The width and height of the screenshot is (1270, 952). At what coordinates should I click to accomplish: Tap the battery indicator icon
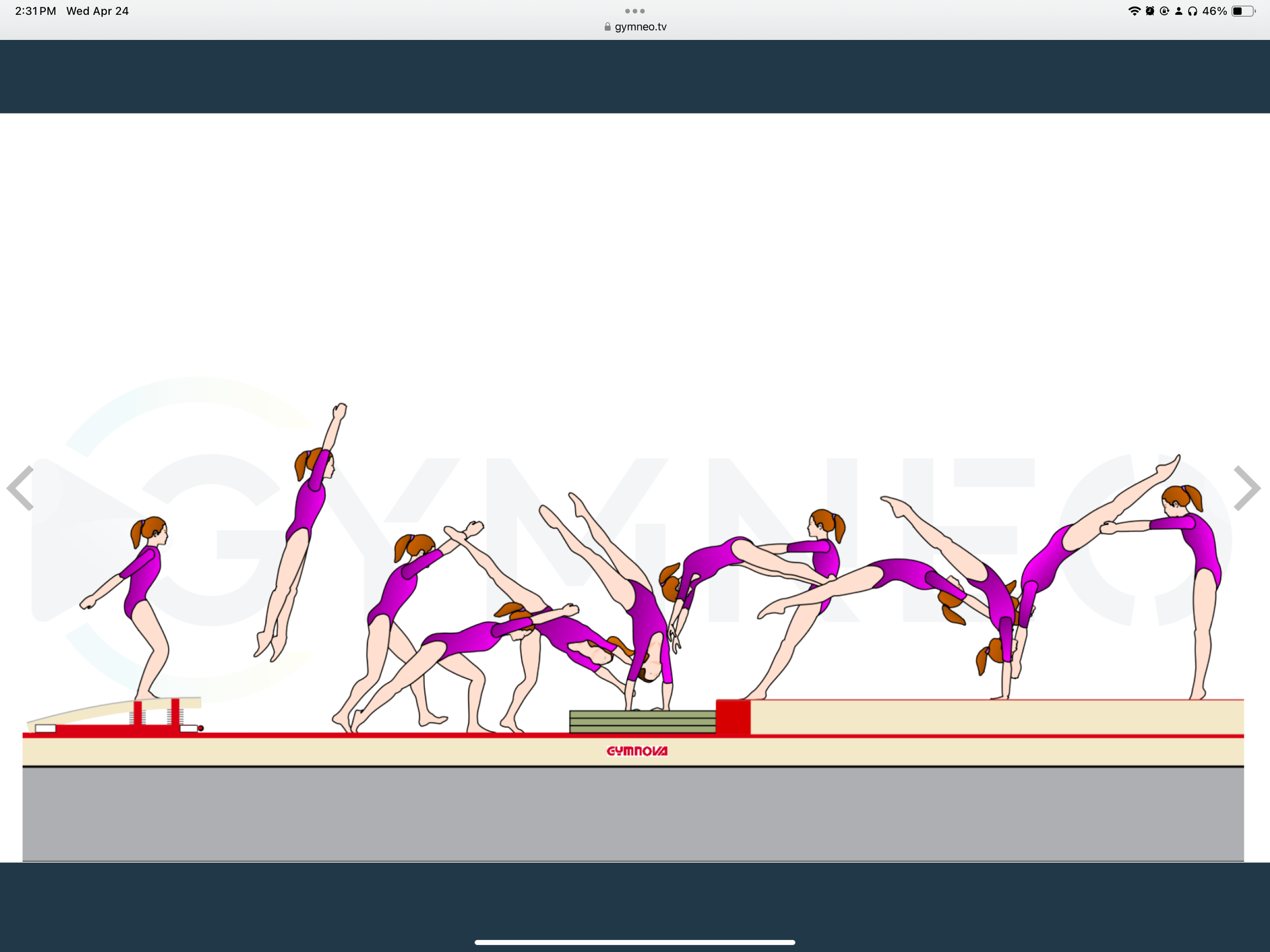(x=1243, y=11)
